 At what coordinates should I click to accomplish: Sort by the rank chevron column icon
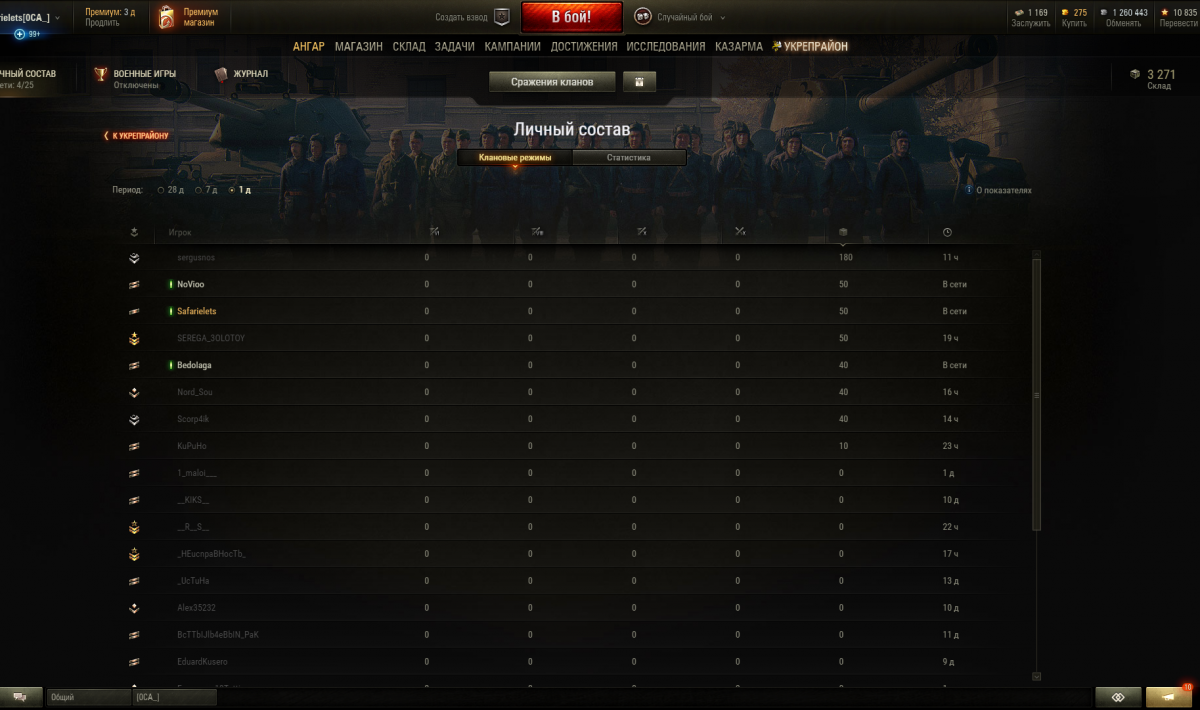(134, 233)
